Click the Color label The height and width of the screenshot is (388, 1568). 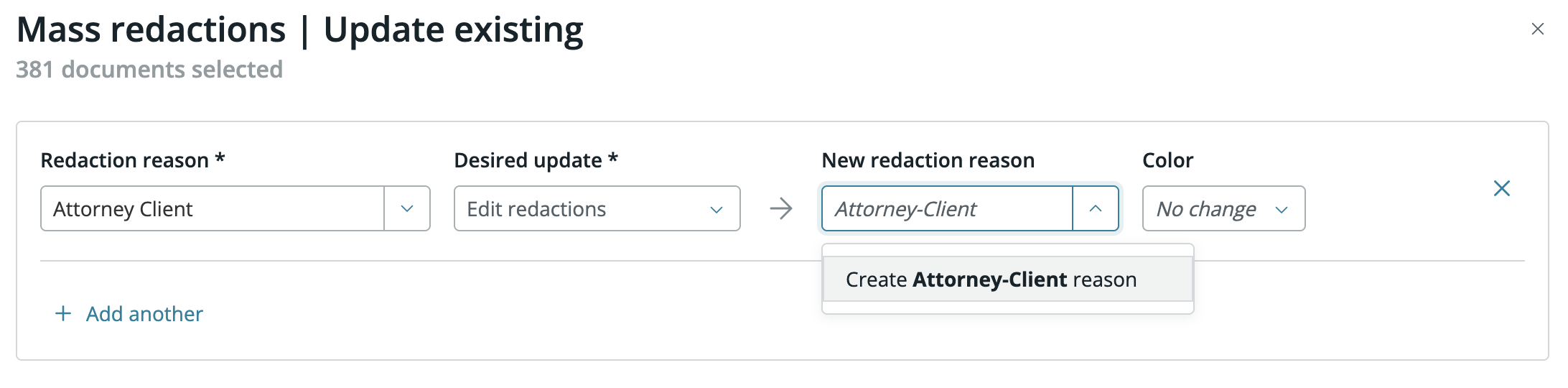pyautogui.click(x=1168, y=160)
